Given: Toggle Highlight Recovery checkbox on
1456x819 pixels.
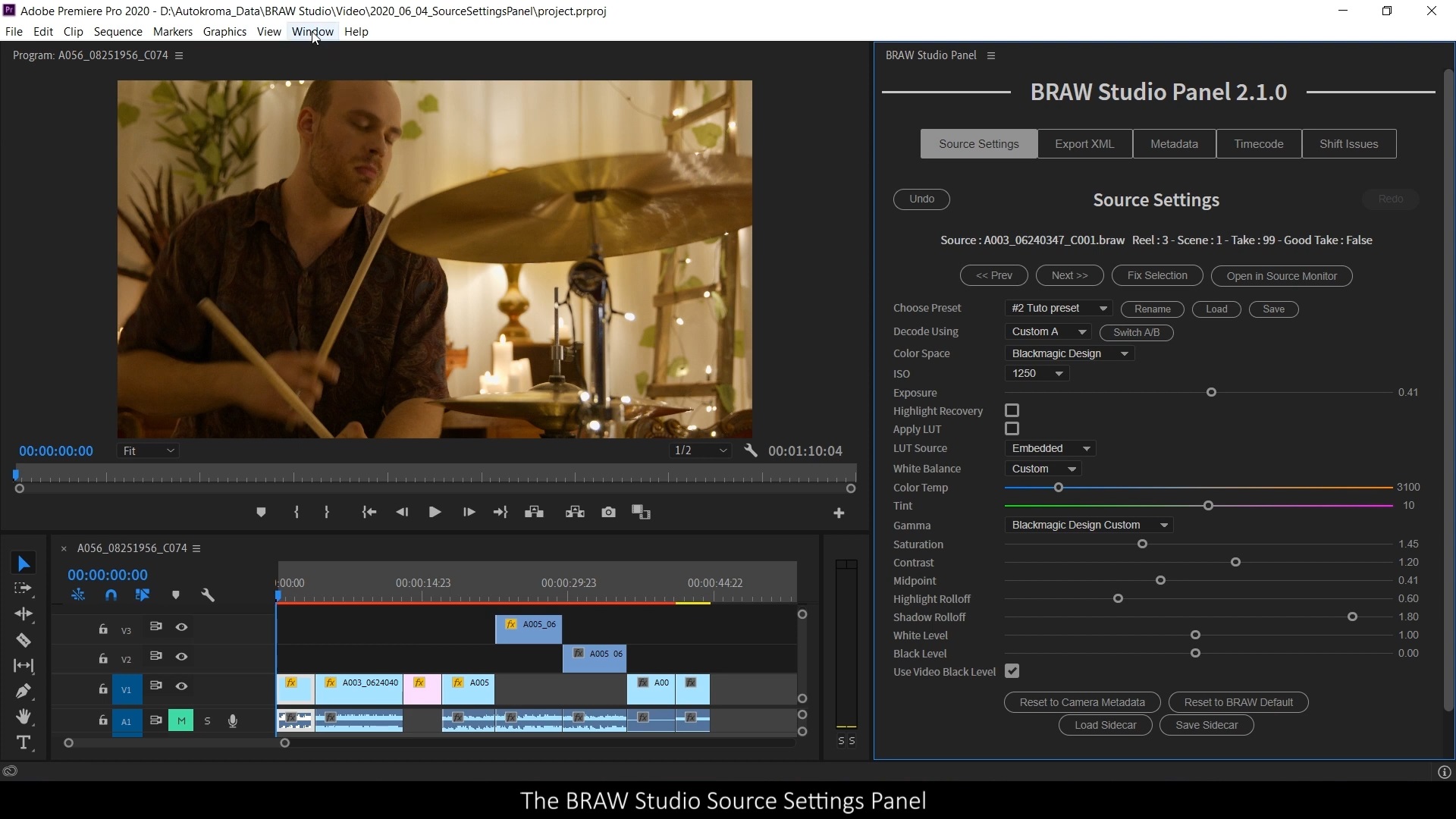Looking at the screenshot, I should pos(1012,410).
